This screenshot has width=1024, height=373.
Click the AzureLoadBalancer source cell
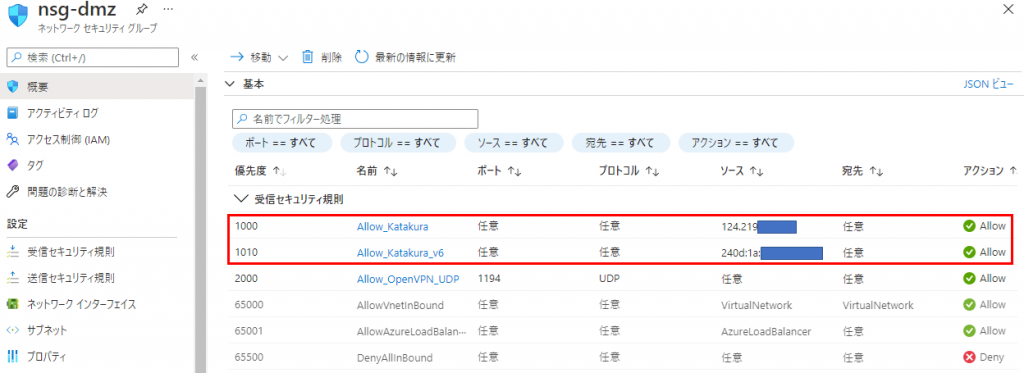(x=765, y=331)
